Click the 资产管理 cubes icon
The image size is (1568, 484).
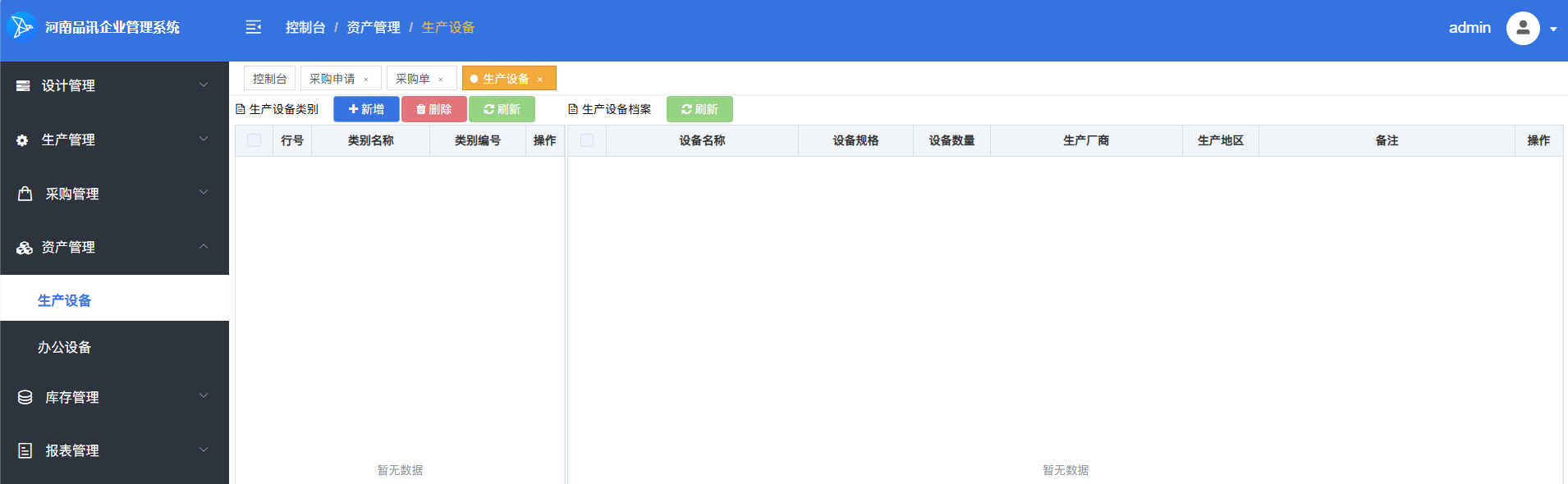[25, 248]
